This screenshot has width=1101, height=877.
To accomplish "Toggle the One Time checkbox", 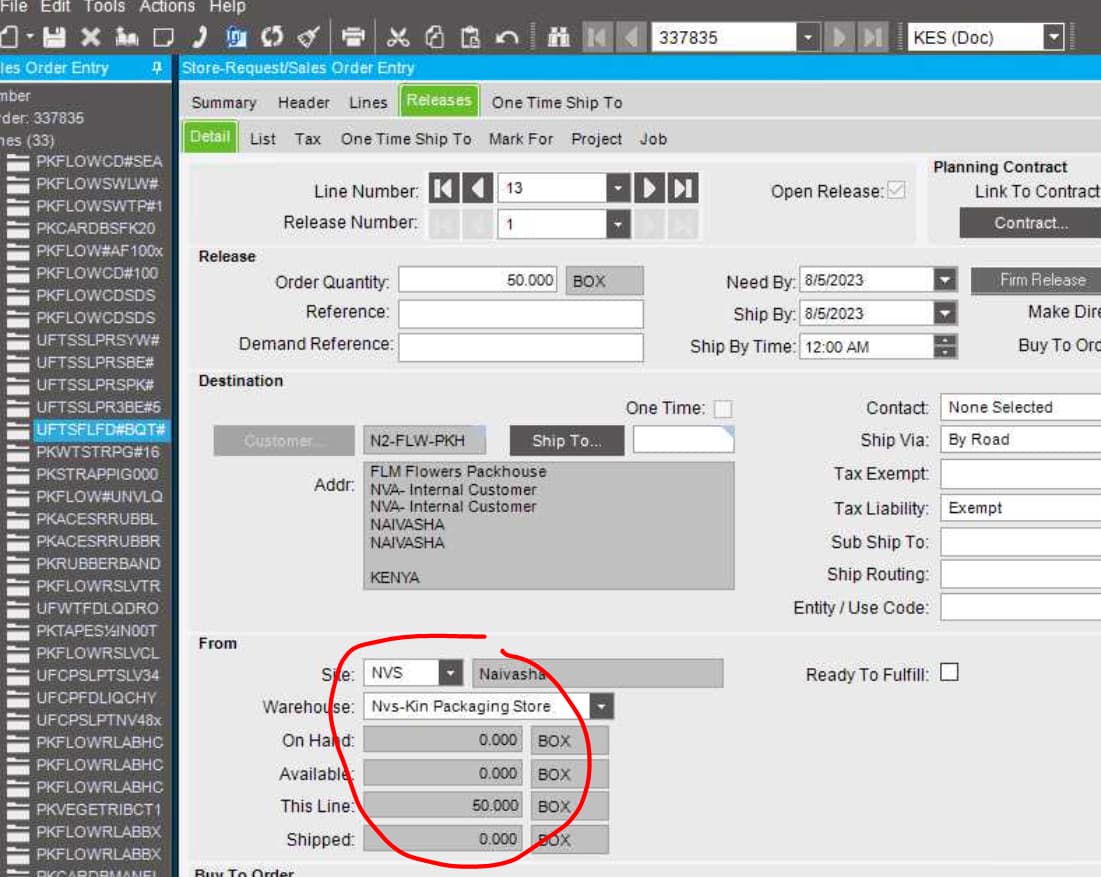I will pyautogui.click(x=723, y=409).
